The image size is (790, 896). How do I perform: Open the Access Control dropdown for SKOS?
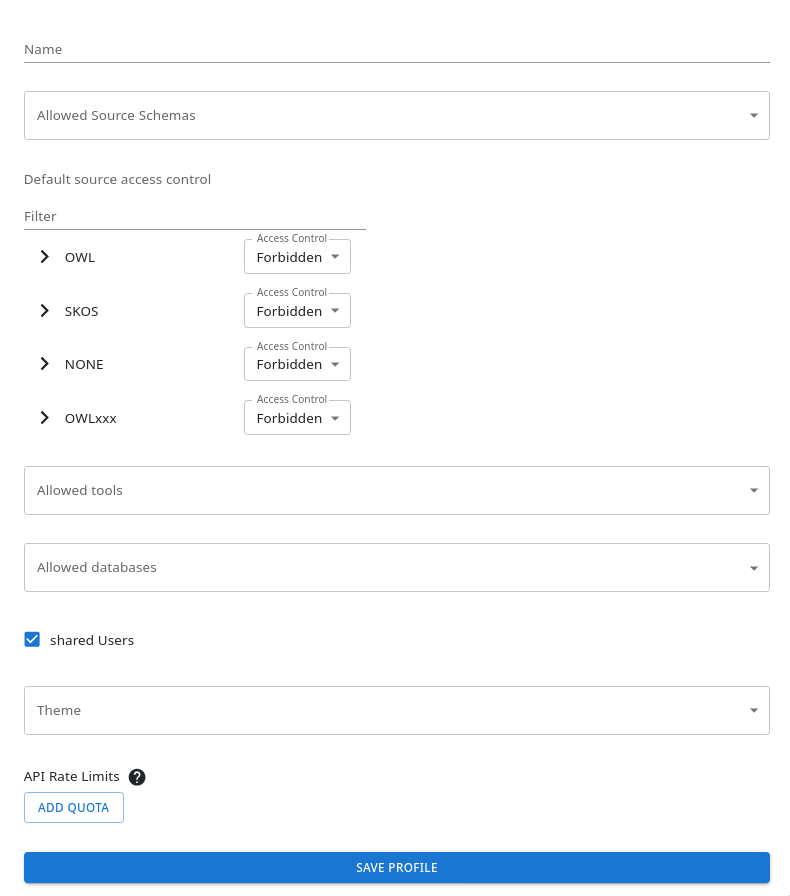[297, 311]
